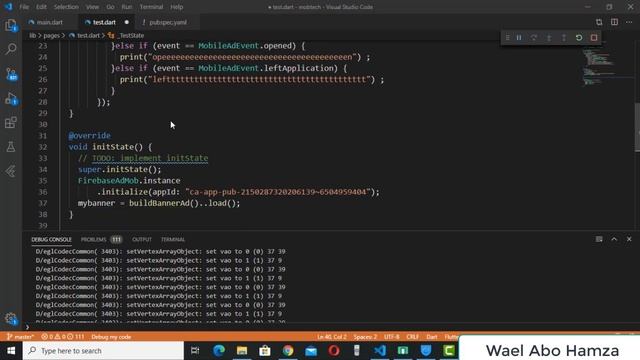The width and height of the screenshot is (640, 360).
Task: Click pages in the breadcrumb path
Action: point(51,36)
